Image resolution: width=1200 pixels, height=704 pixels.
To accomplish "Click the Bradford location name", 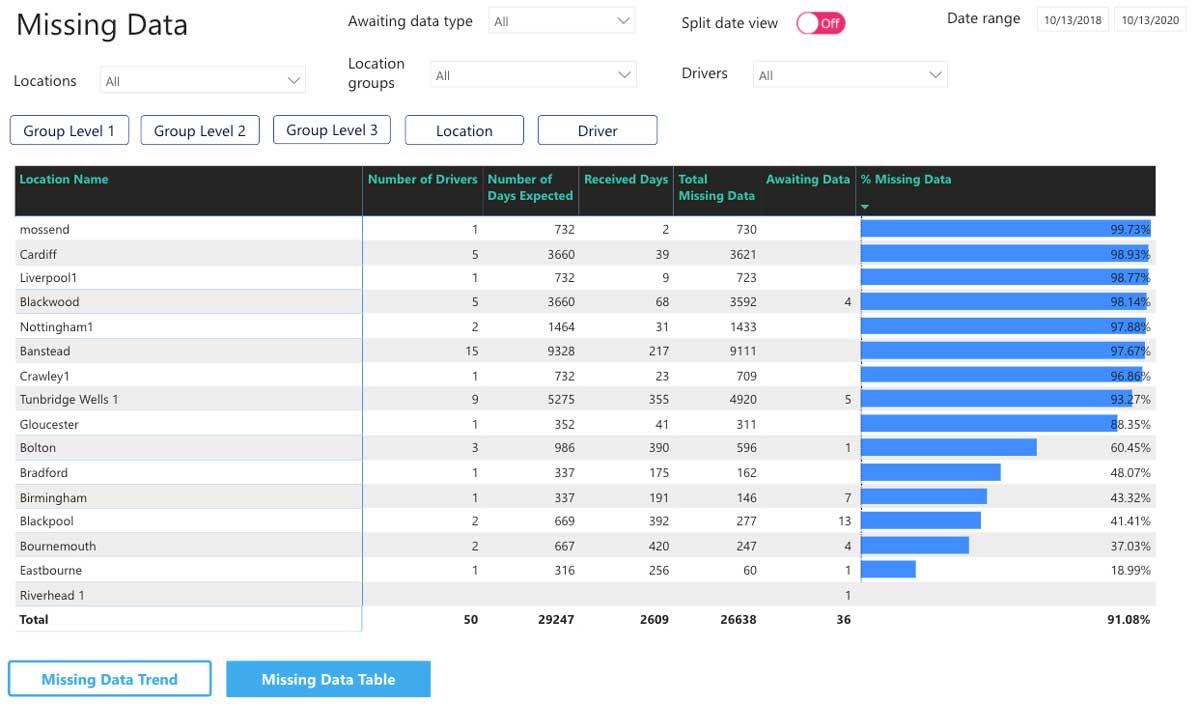I will click(44, 472).
